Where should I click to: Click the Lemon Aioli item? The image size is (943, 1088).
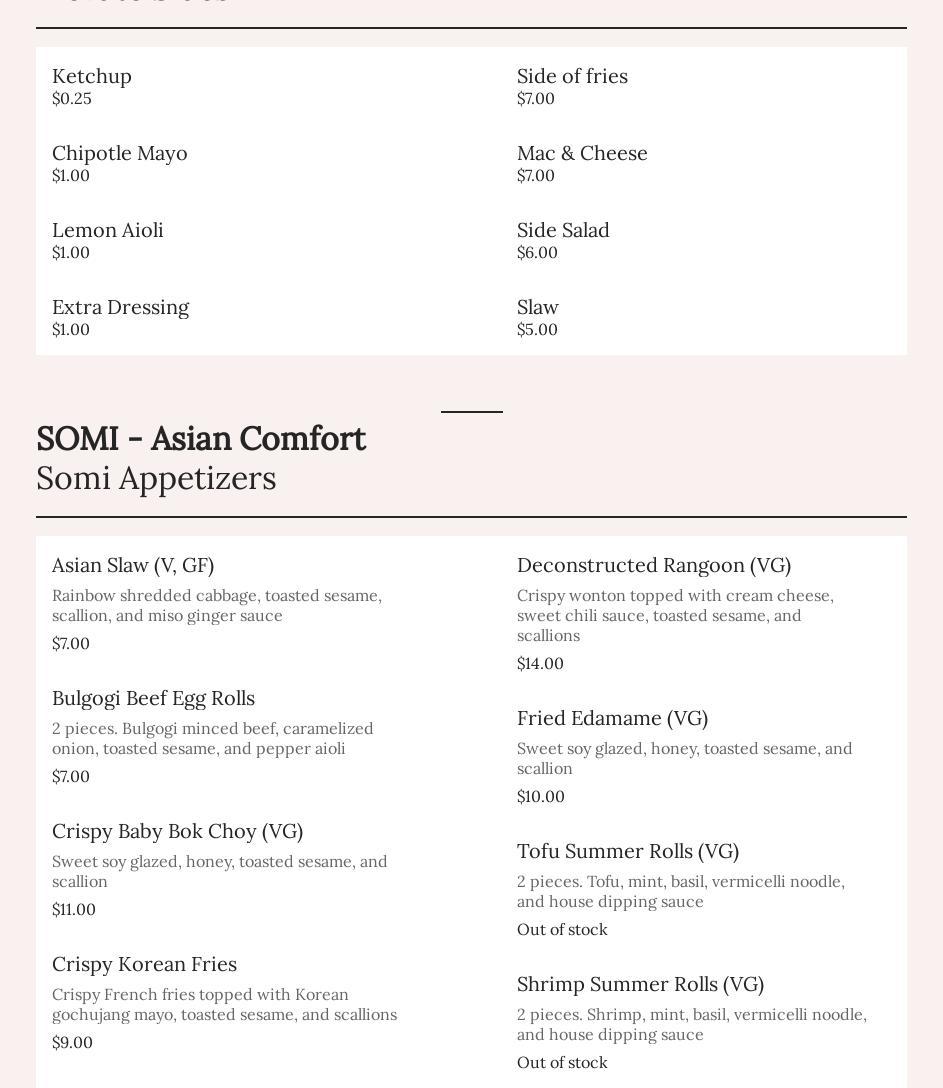pos(108,230)
